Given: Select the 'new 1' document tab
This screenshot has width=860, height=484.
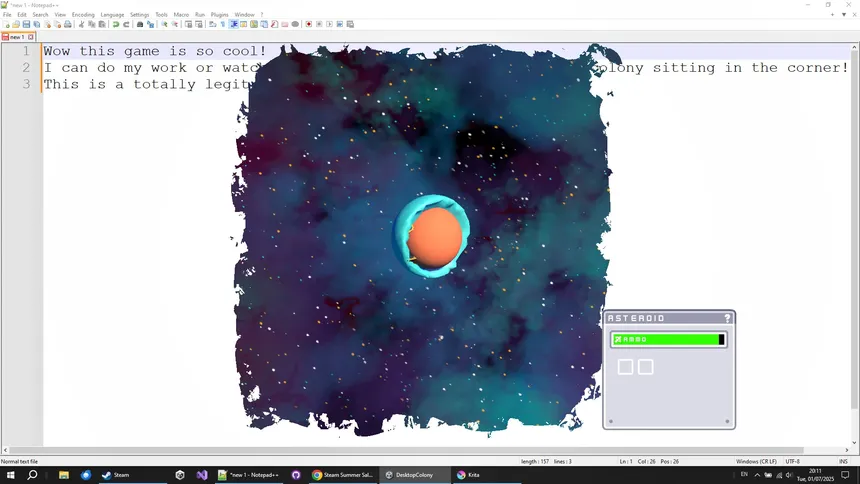Looking at the screenshot, I should pyautogui.click(x=16, y=37).
